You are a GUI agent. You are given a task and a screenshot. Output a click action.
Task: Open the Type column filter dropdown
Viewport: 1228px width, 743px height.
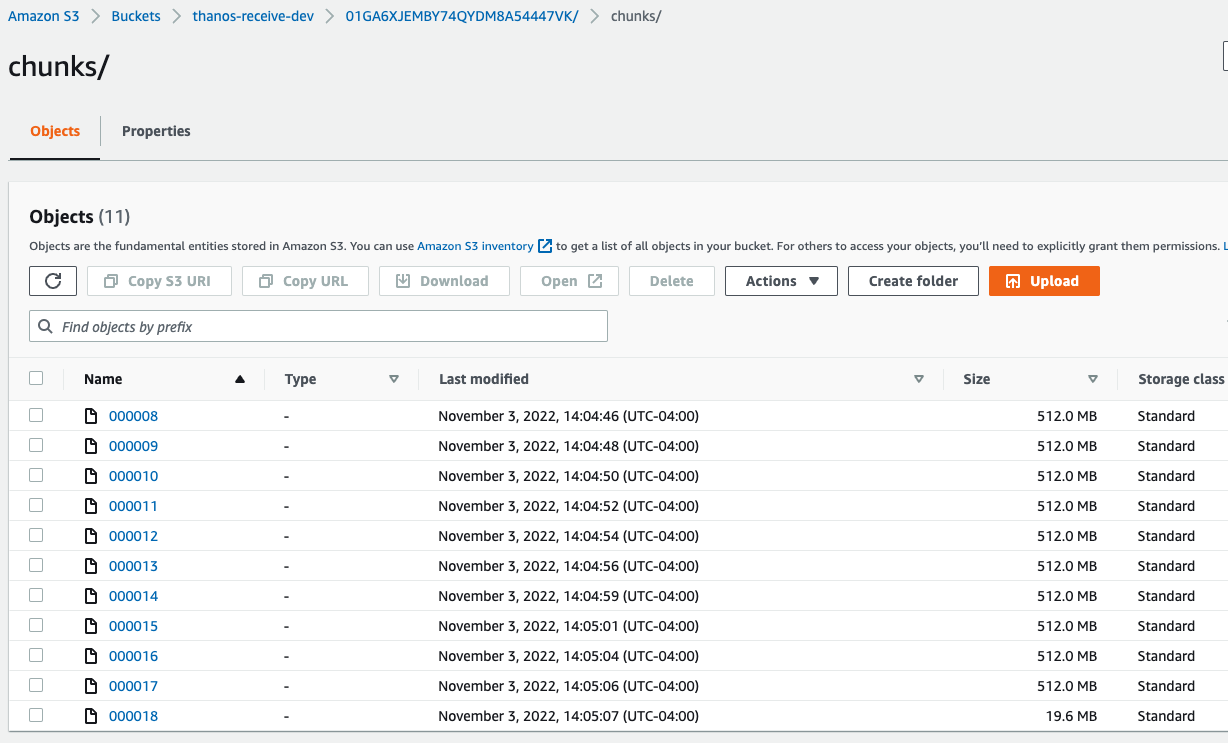pos(395,379)
